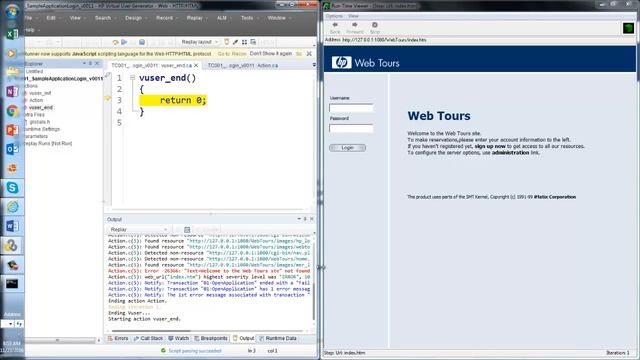Image resolution: width=640 pixels, height=360 pixels.
Task: Click the Replay play icon in VuGen toolbar
Action: tap(124, 42)
